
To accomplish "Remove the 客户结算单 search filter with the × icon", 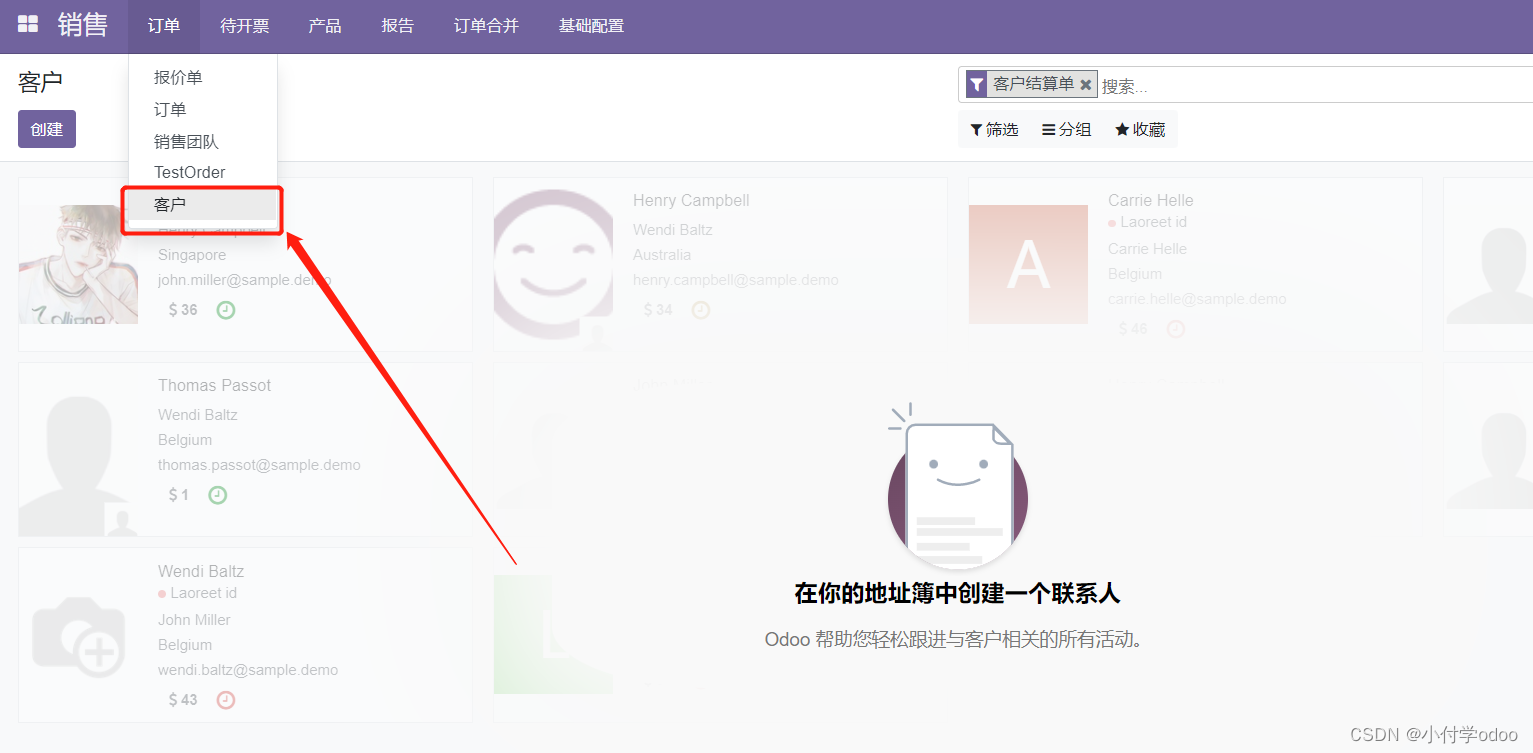I will coord(1086,84).
